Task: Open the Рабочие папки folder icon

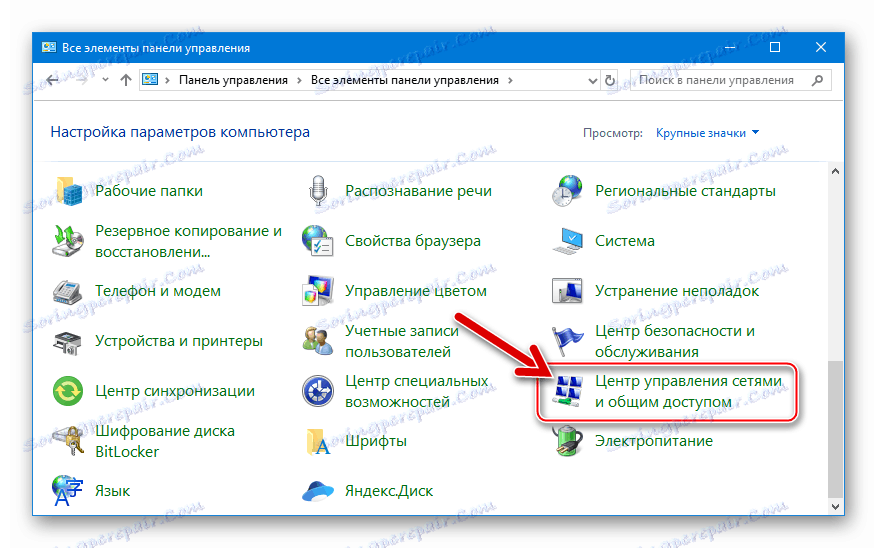Action: tap(69, 191)
